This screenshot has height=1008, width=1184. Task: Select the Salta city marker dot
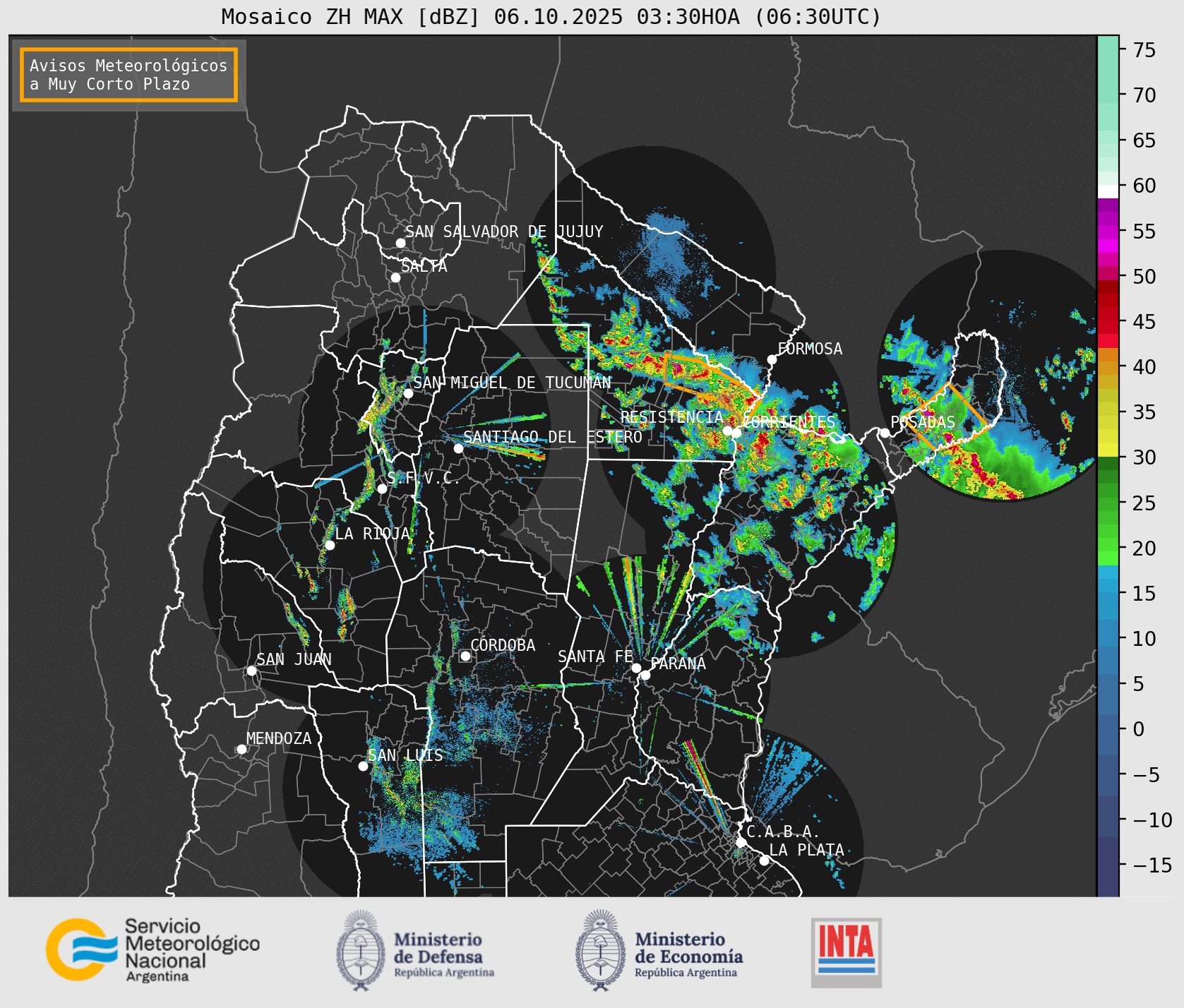point(396,277)
